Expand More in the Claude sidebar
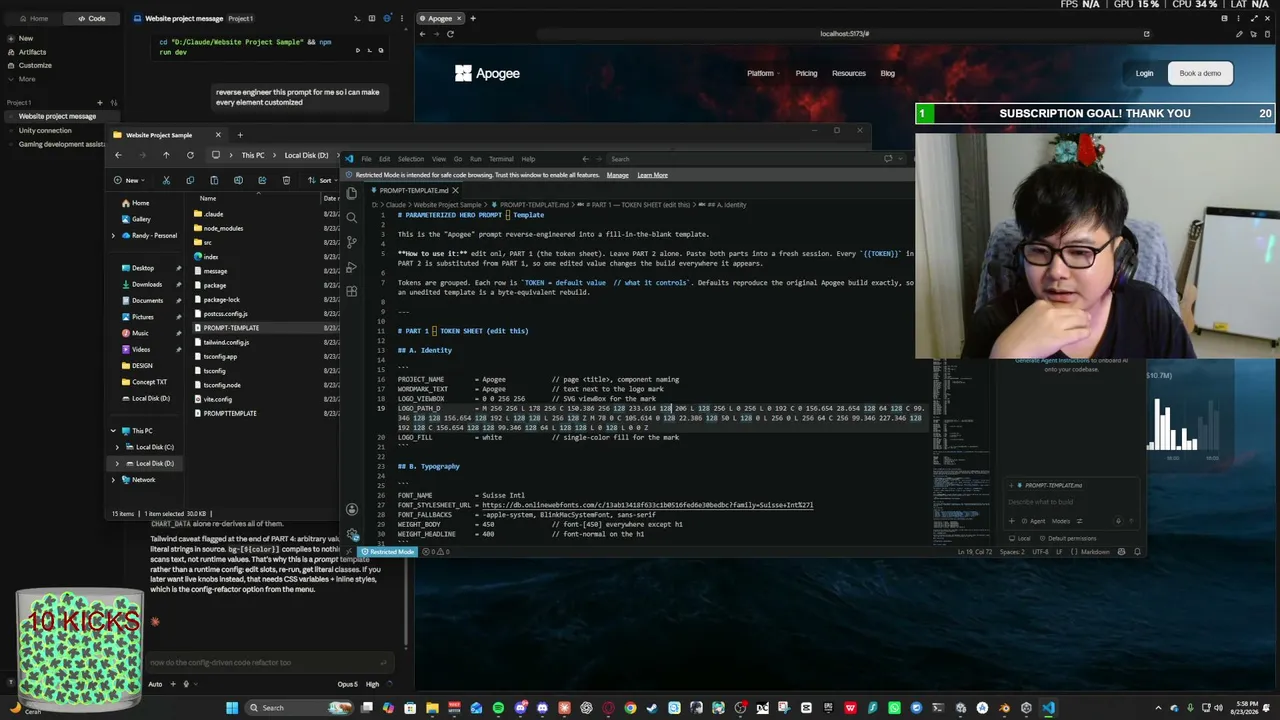This screenshot has width=1280, height=720. [x=26, y=79]
